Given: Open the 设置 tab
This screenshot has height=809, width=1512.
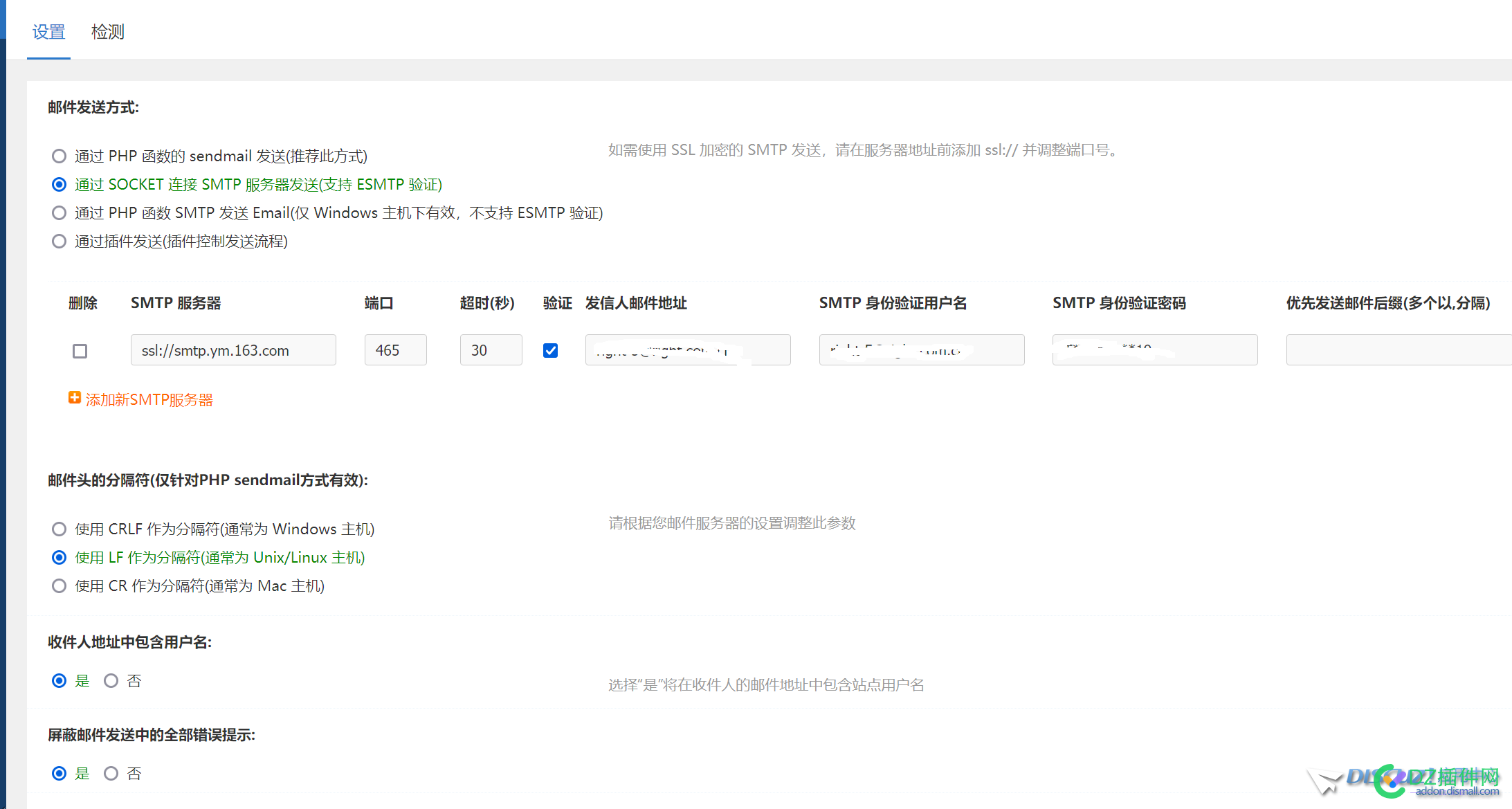Looking at the screenshot, I should pos(48,32).
